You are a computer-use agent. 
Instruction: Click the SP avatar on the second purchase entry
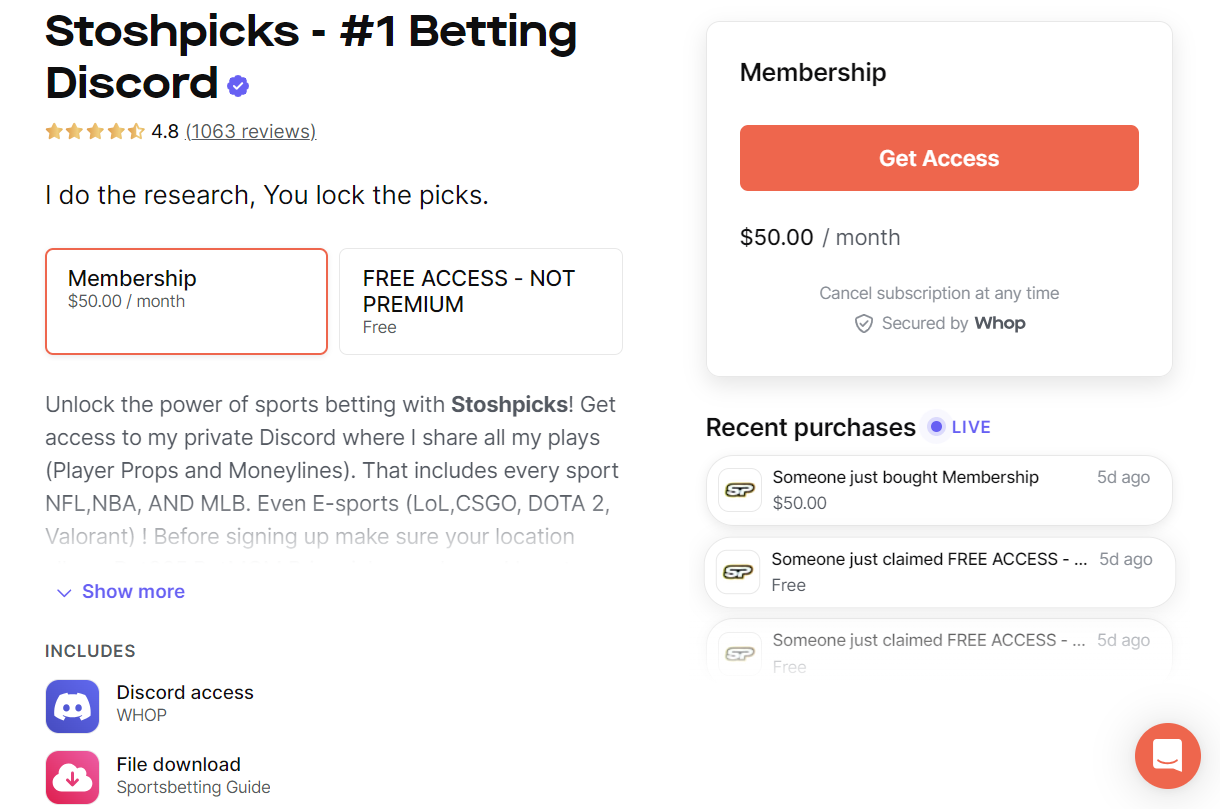(x=738, y=572)
